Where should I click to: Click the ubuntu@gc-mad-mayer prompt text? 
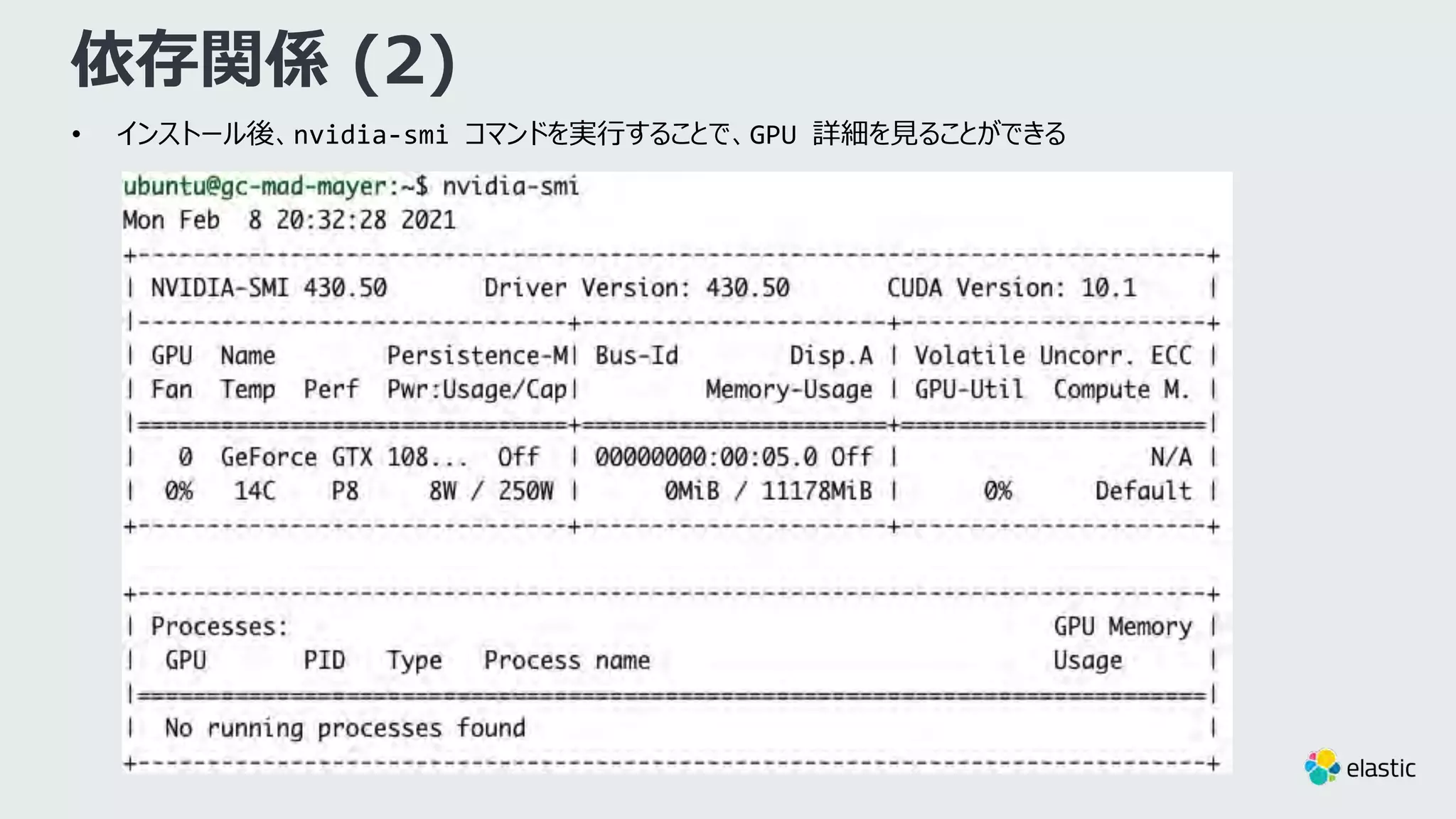pos(255,187)
